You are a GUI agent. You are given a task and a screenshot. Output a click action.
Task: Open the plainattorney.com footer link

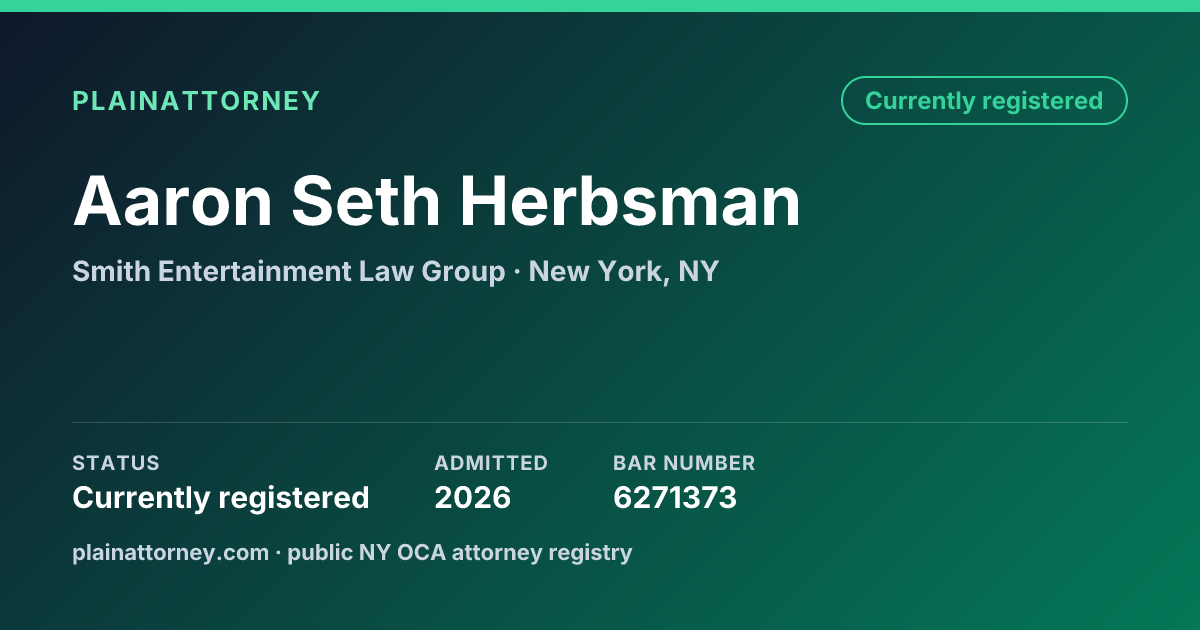(171, 552)
